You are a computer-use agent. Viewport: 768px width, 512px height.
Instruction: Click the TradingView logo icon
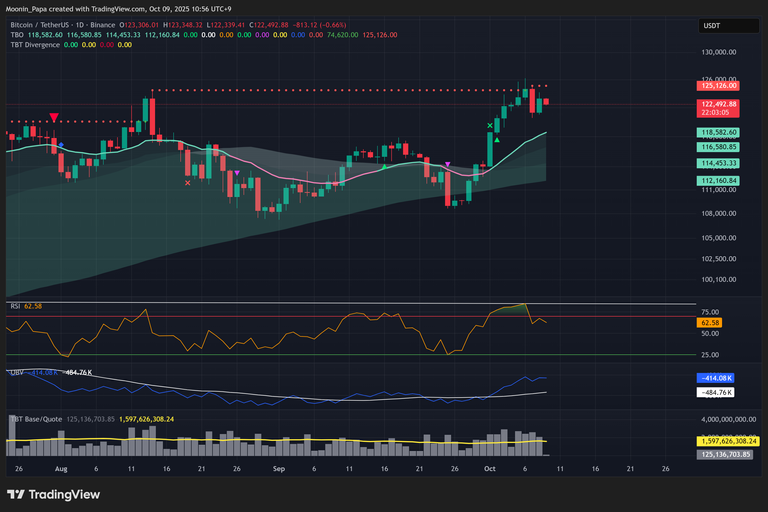pyautogui.click(x=18, y=494)
